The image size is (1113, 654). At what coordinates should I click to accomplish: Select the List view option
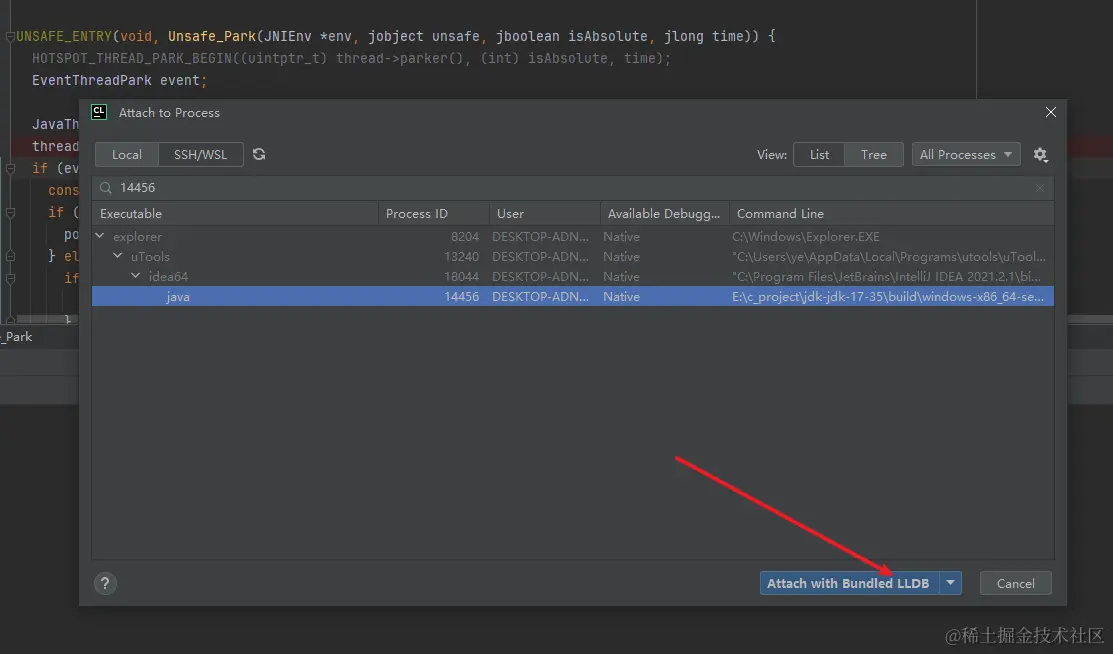tap(819, 154)
